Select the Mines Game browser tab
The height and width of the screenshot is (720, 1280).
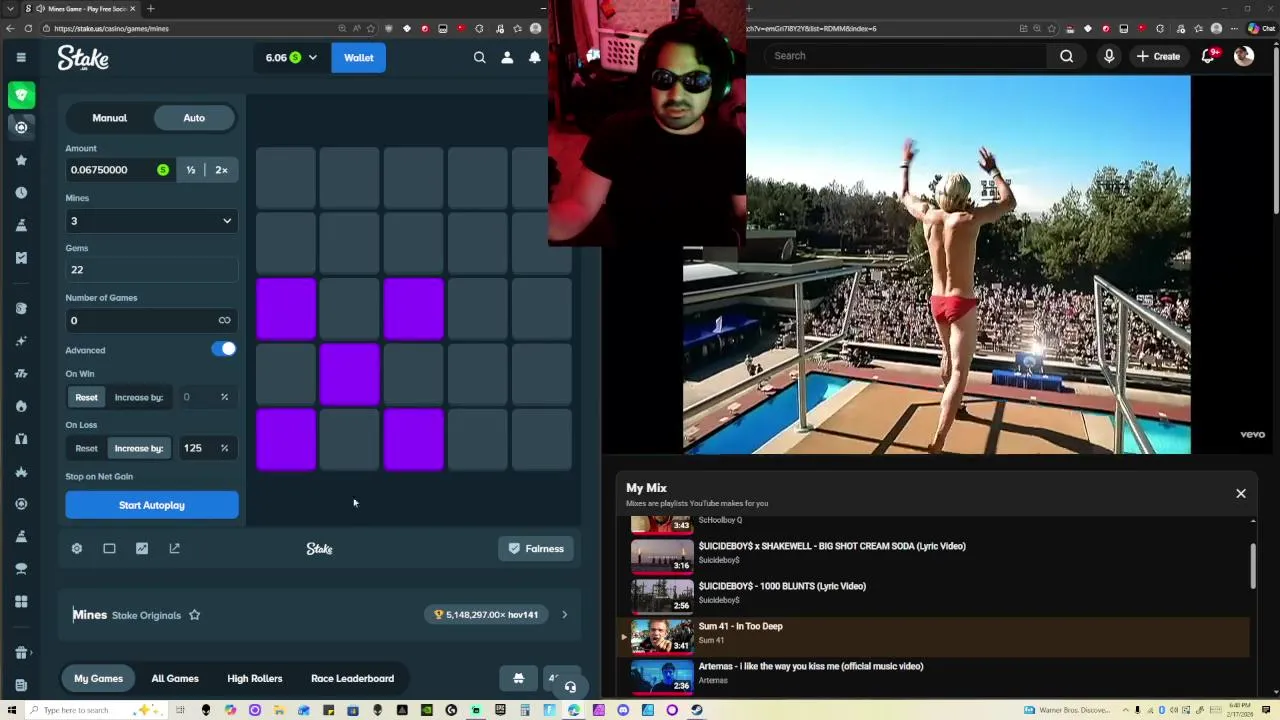(80, 9)
